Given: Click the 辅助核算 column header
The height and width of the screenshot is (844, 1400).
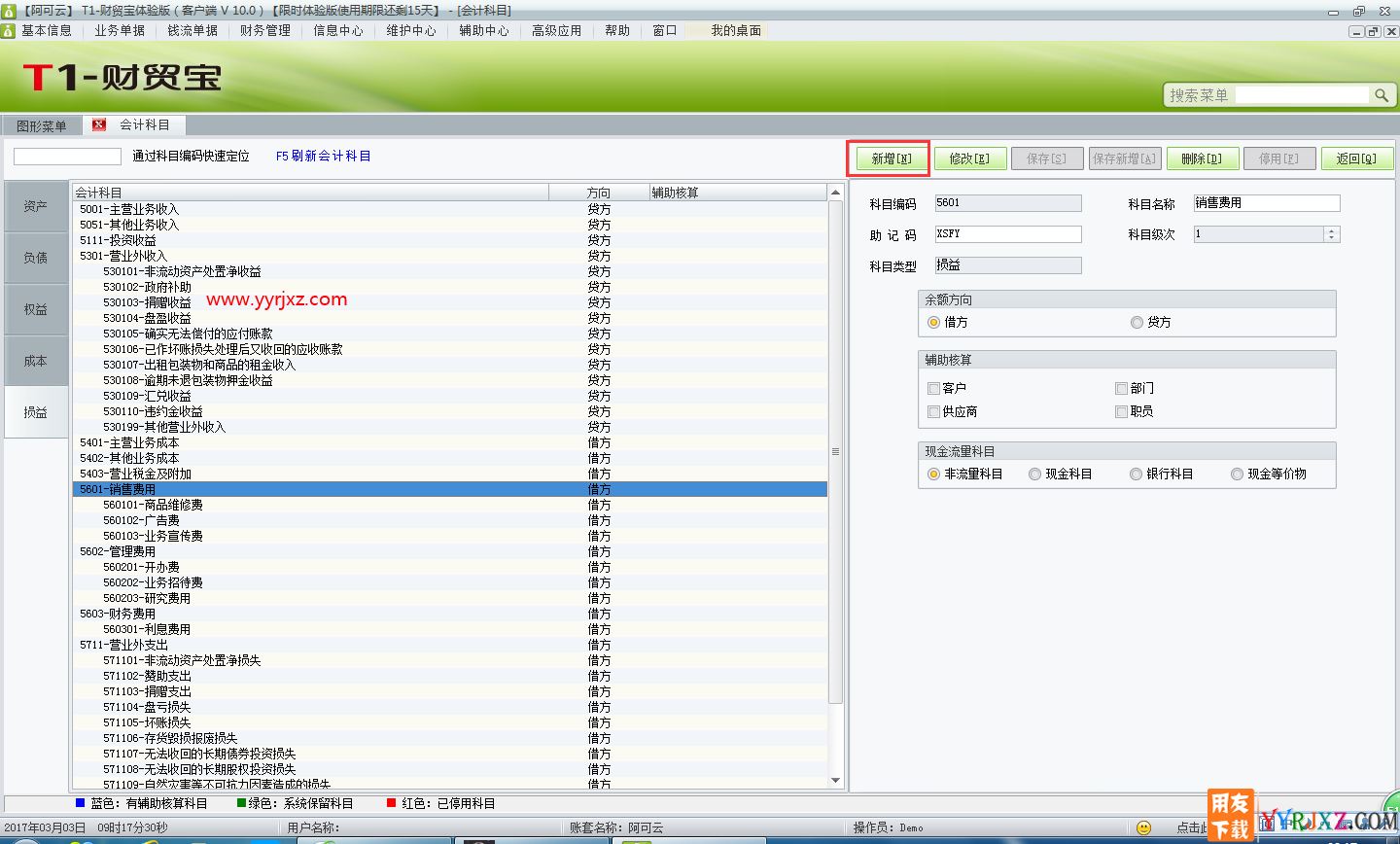Looking at the screenshot, I should coord(738,193).
